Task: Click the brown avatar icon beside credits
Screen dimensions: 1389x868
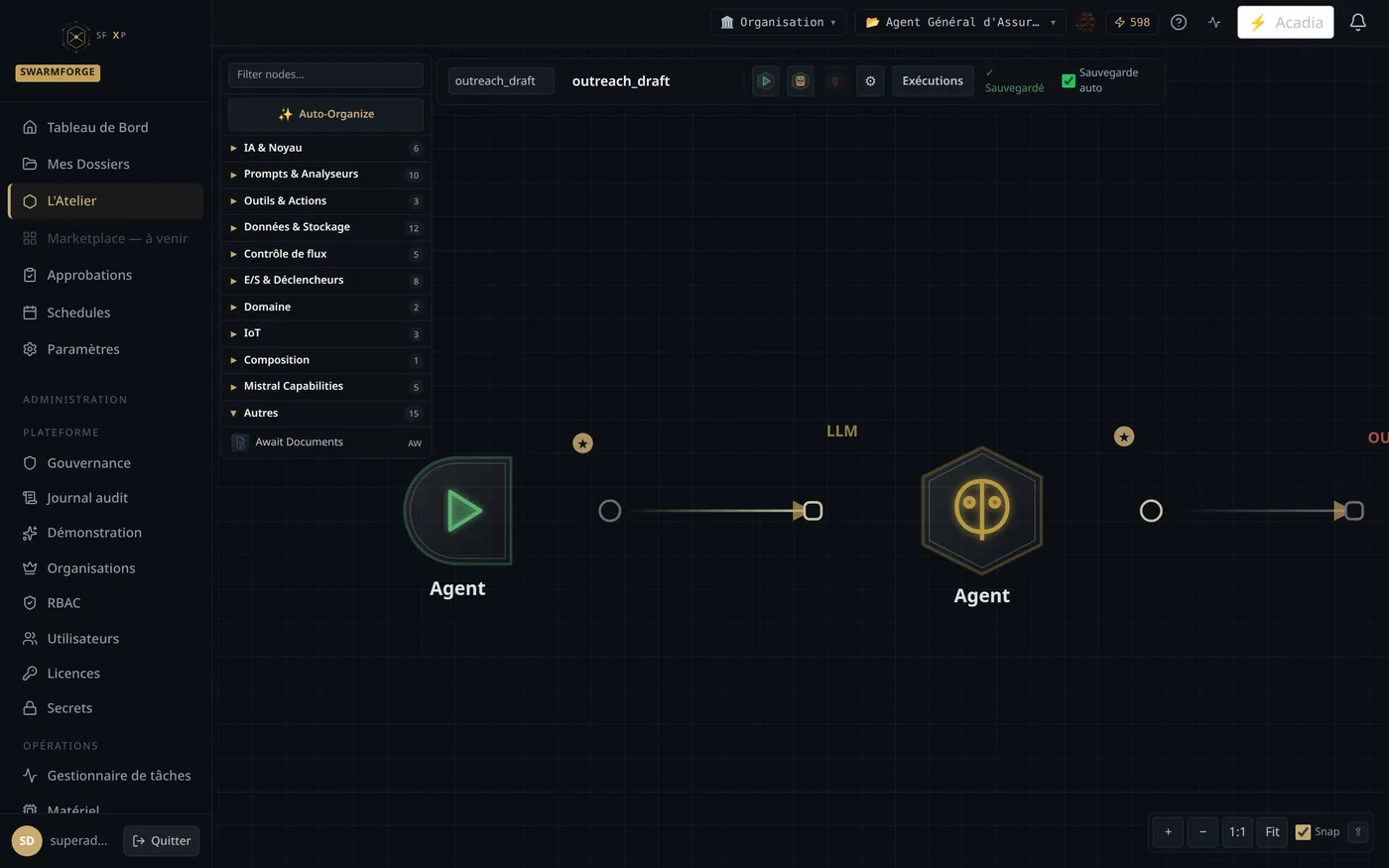Action: [1086, 22]
